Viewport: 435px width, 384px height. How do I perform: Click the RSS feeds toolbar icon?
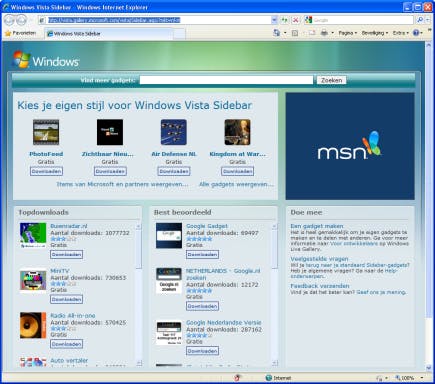click(295, 33)
